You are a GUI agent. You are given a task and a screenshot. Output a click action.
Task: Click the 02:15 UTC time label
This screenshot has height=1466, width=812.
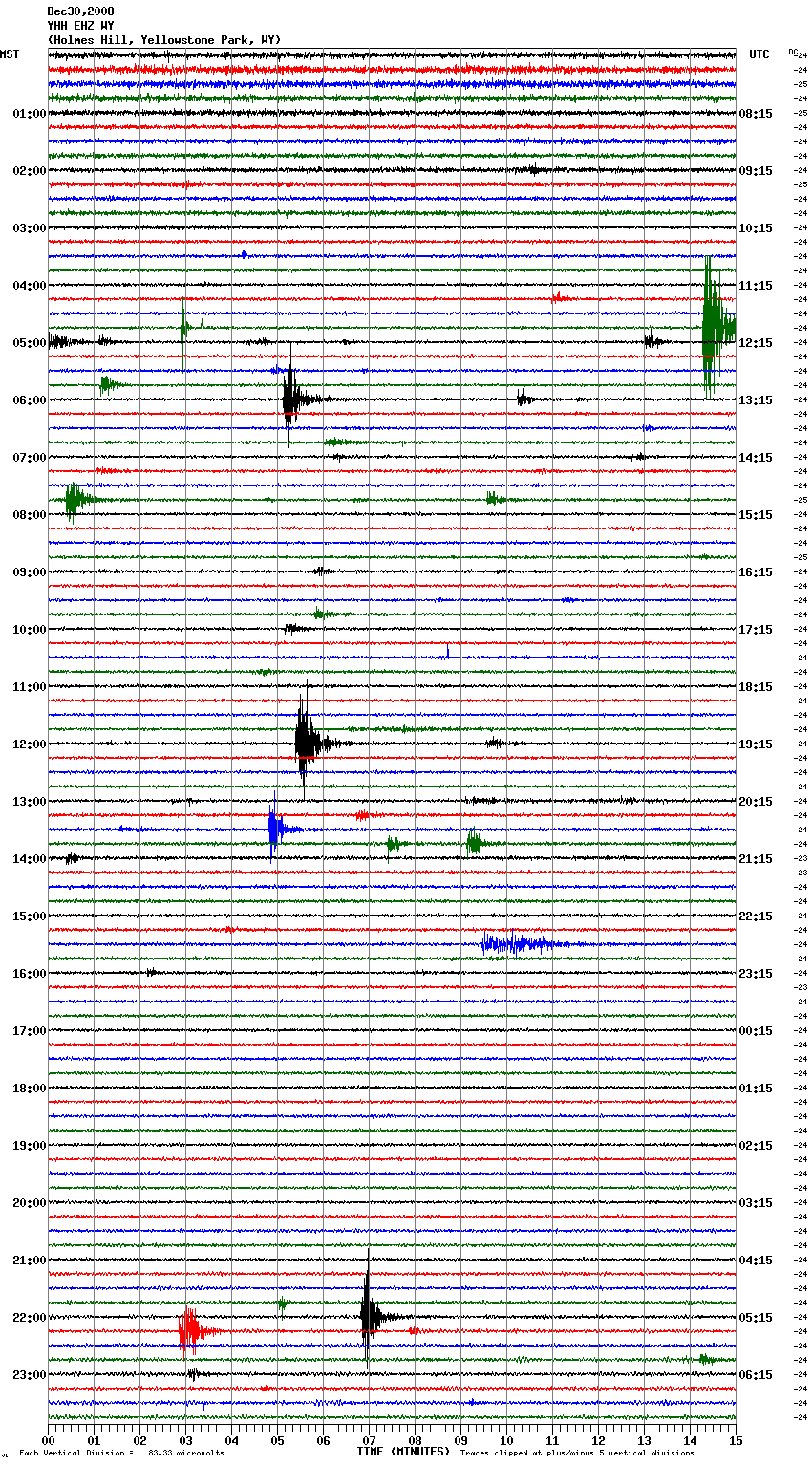[x=756, y=1146]
